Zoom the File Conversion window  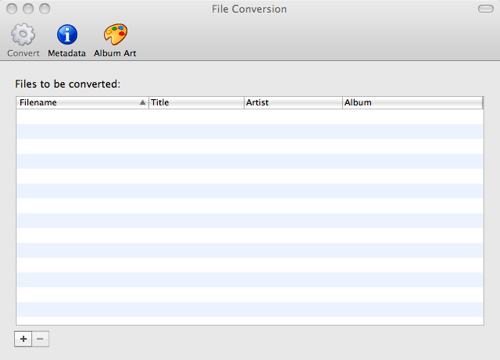click(x=44, y=9)
